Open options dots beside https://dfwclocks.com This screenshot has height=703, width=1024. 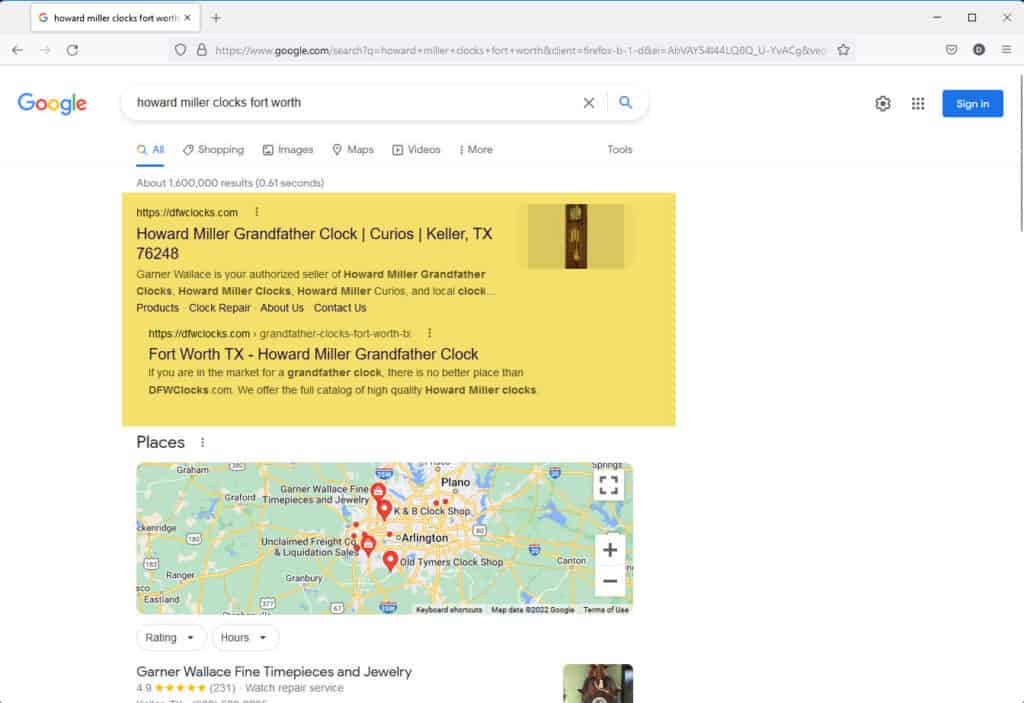[257, 212]
